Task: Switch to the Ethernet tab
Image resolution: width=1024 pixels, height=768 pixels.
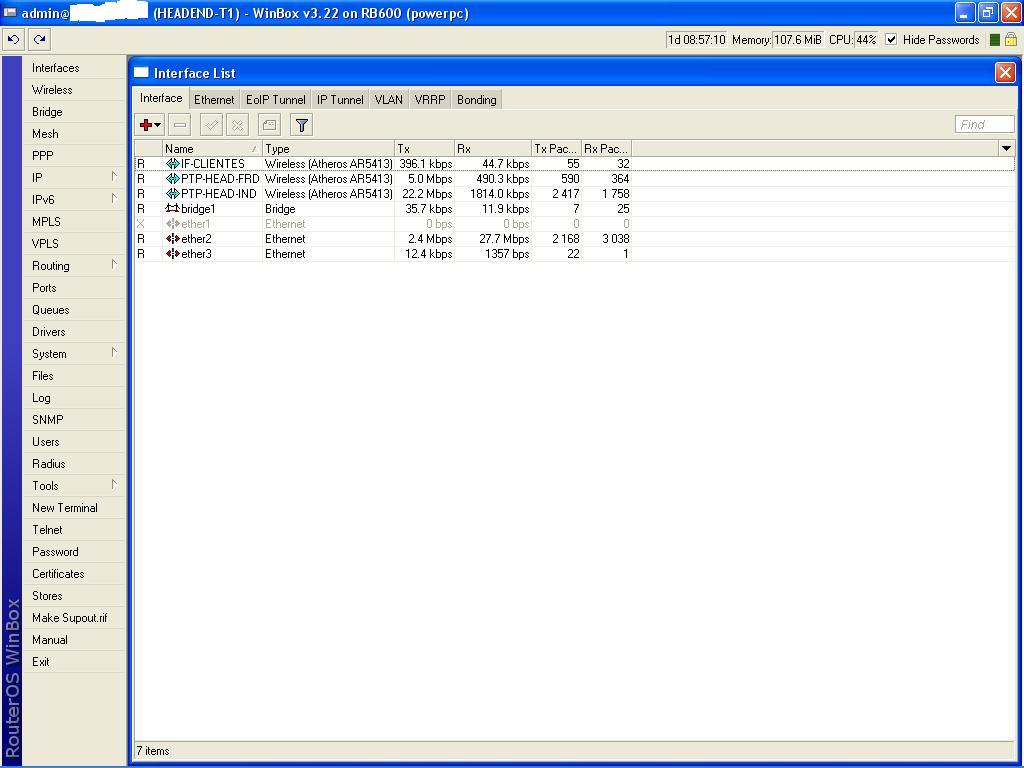Action: click(214, 99)
